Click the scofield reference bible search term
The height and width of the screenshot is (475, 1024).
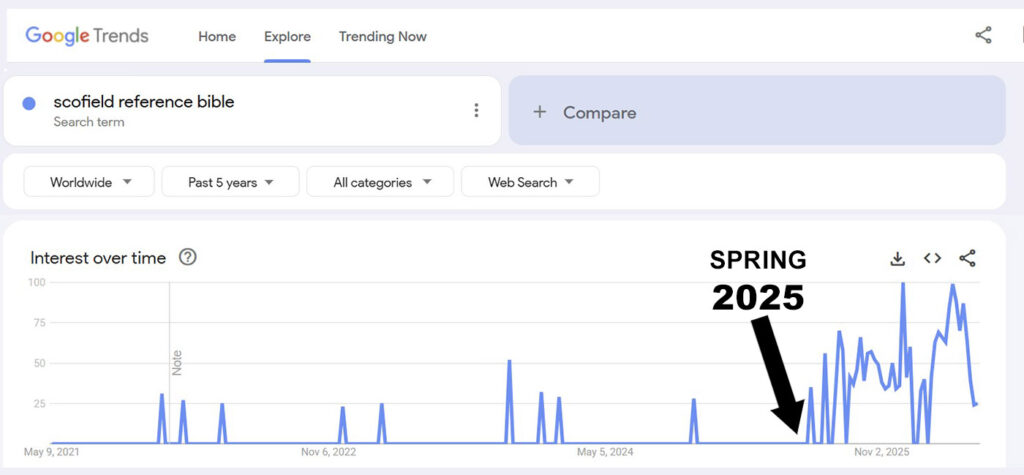click(x=144, y=102)
